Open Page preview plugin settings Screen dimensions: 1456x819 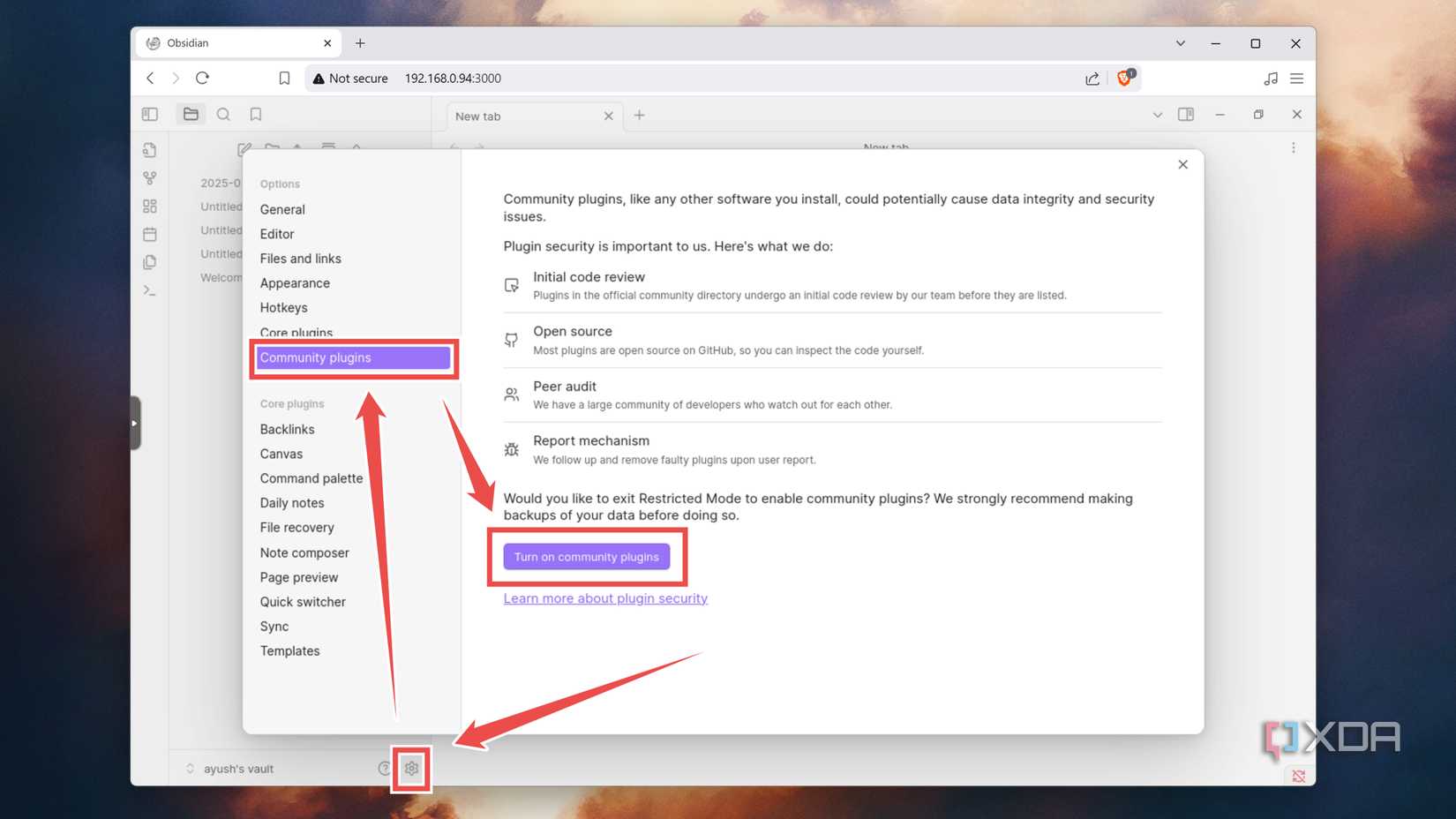coord(299,578)
